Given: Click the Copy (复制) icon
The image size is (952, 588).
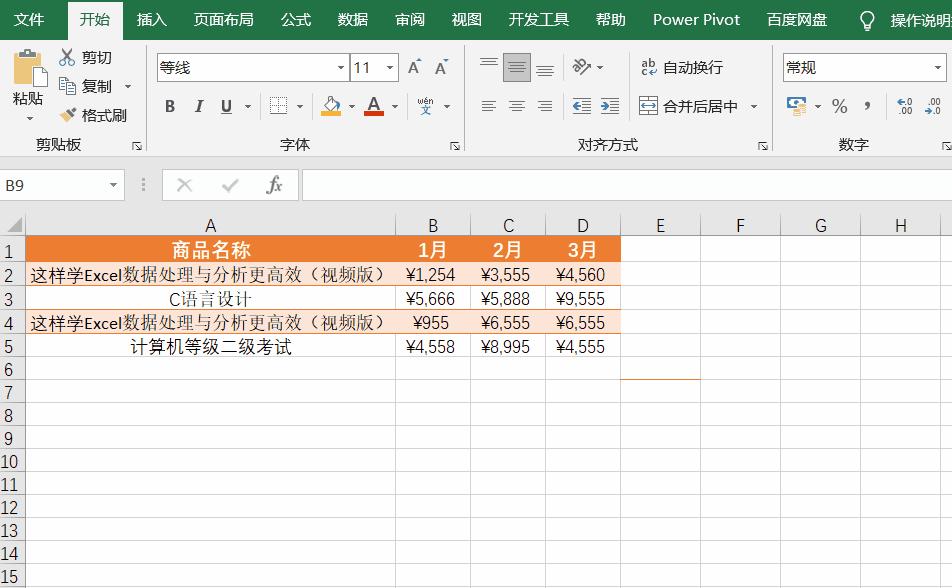Looking at the screenshot, I should [69, 85].
